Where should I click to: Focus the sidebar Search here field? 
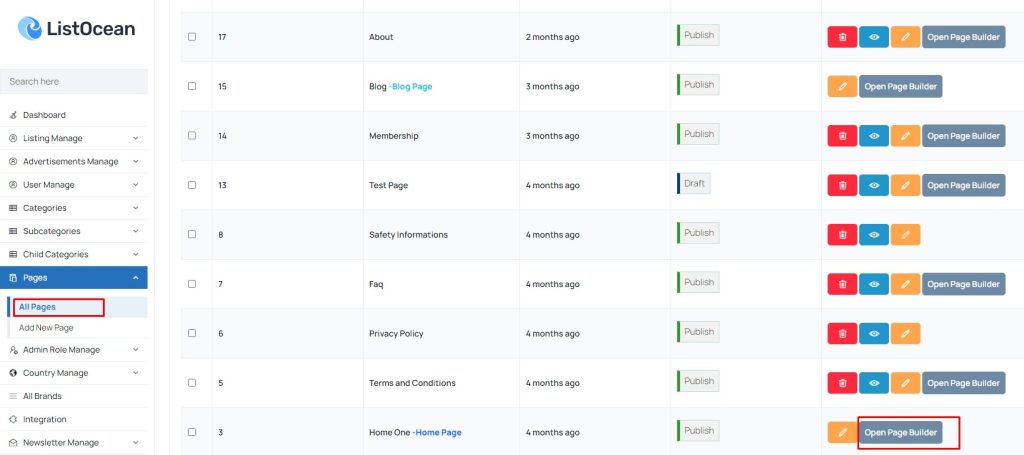(x=74, y=82)
